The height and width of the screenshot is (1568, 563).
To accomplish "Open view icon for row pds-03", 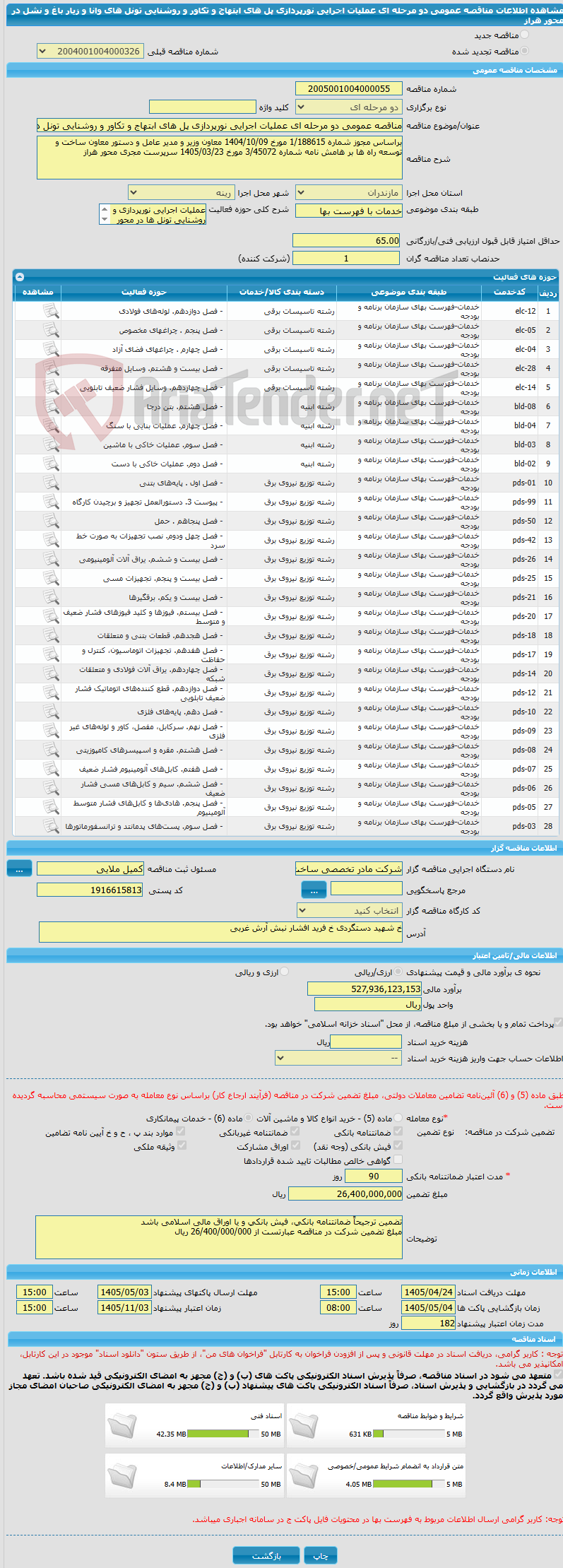I will [51, 826].
